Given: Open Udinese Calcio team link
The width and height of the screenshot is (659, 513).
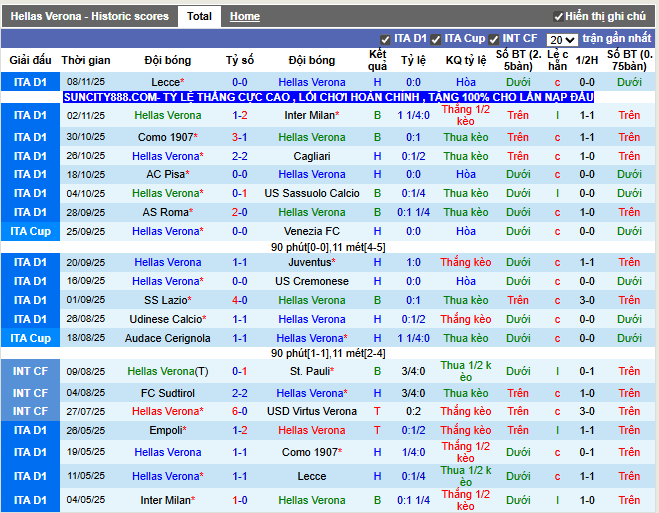Looking at the screenshot, I should 168,319.
